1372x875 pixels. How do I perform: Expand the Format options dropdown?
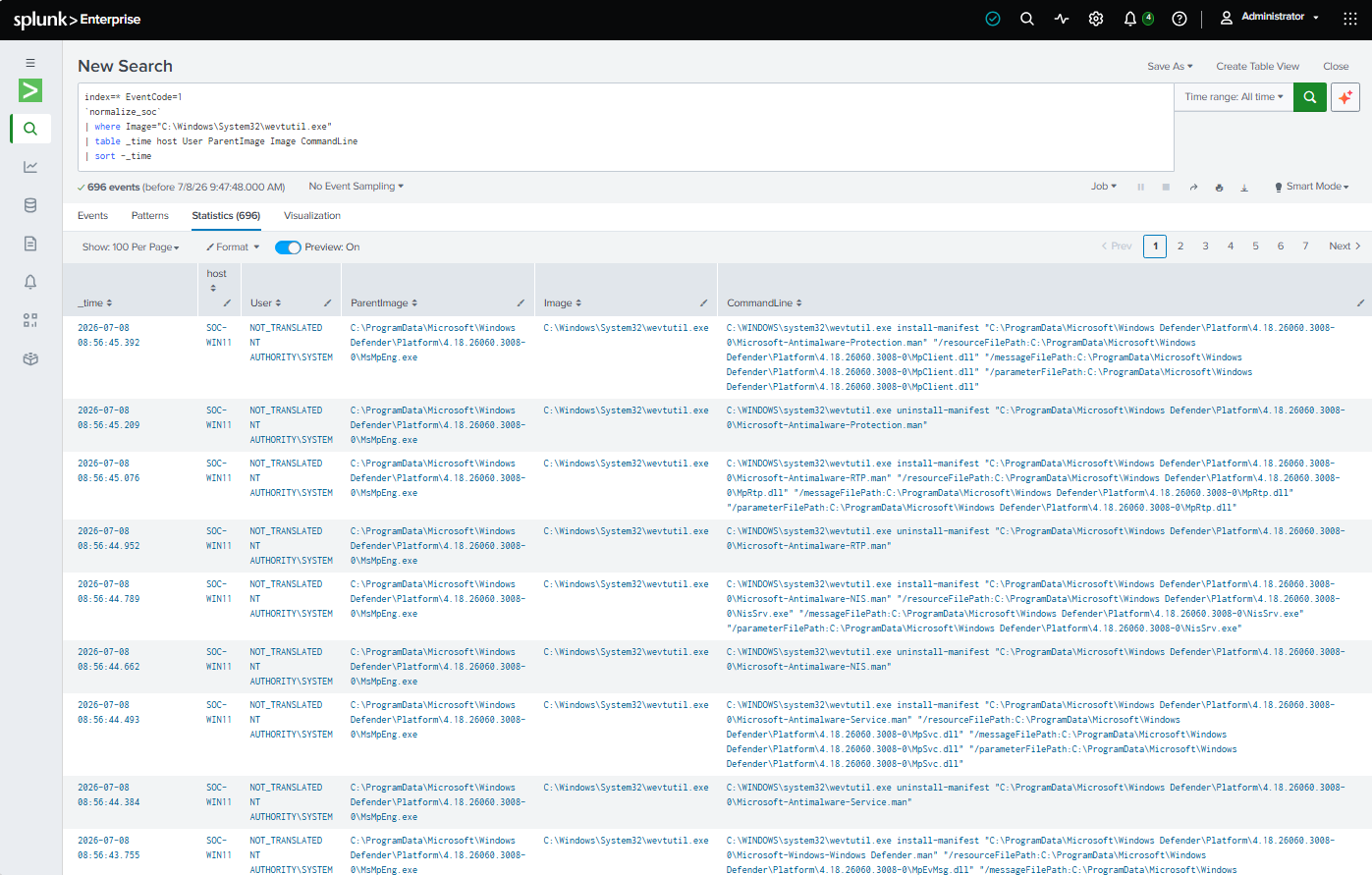click(233, 247)
